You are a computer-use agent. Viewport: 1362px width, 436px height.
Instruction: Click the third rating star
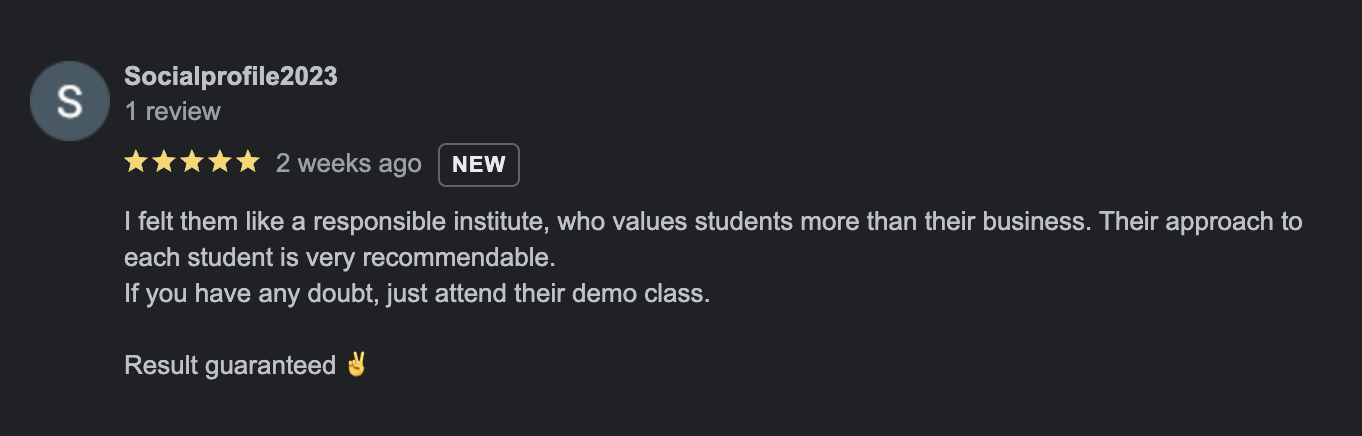pyautogui.click(x=191, y=163)
